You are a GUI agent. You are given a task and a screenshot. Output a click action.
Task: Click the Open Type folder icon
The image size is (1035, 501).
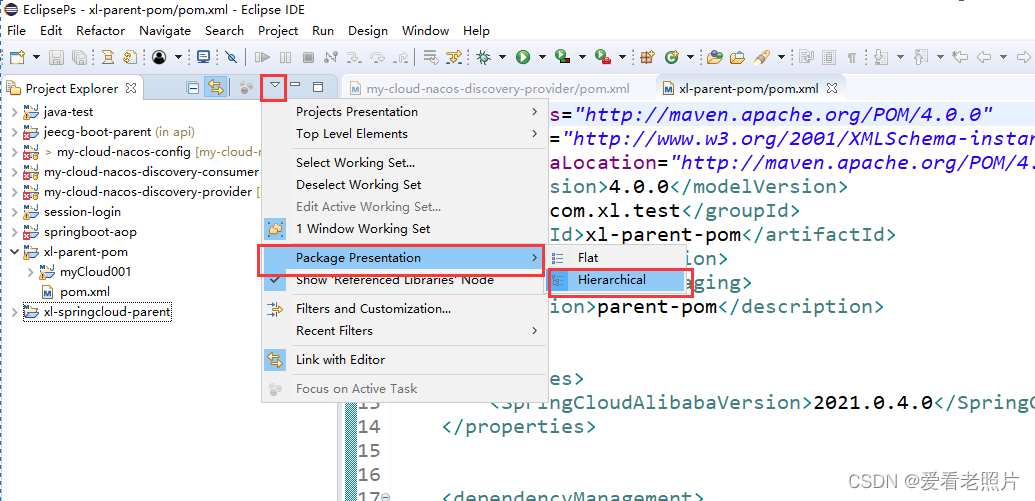point(714,57)
